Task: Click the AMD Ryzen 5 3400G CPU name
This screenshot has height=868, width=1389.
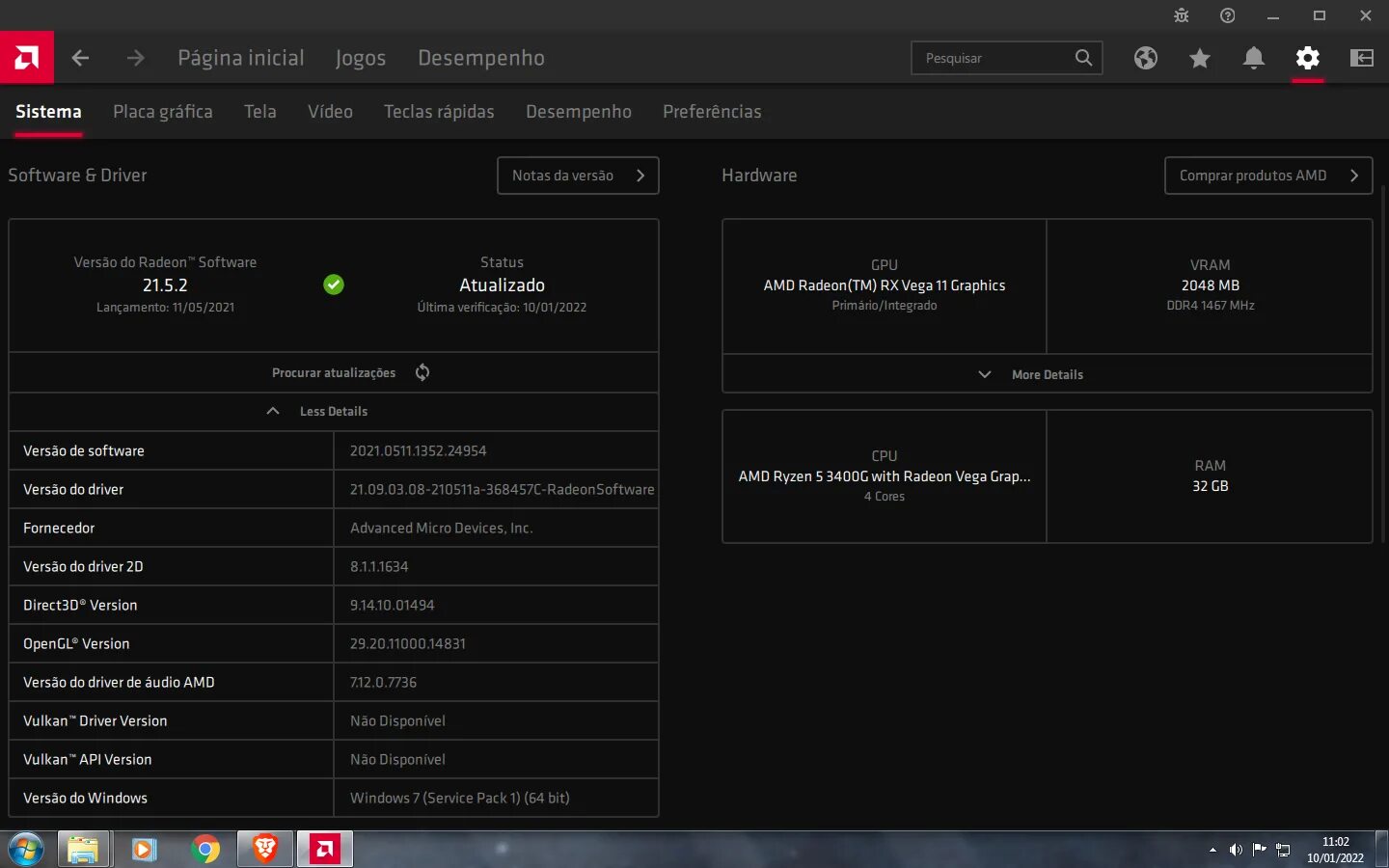Action: [885, 476]
